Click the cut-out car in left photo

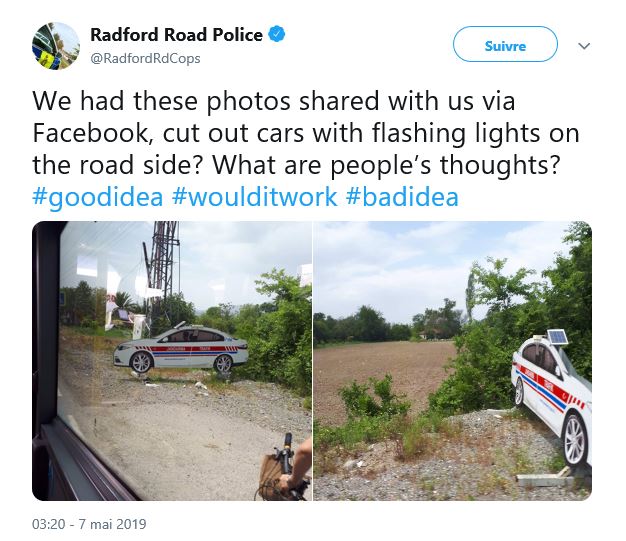click(181, 349)
